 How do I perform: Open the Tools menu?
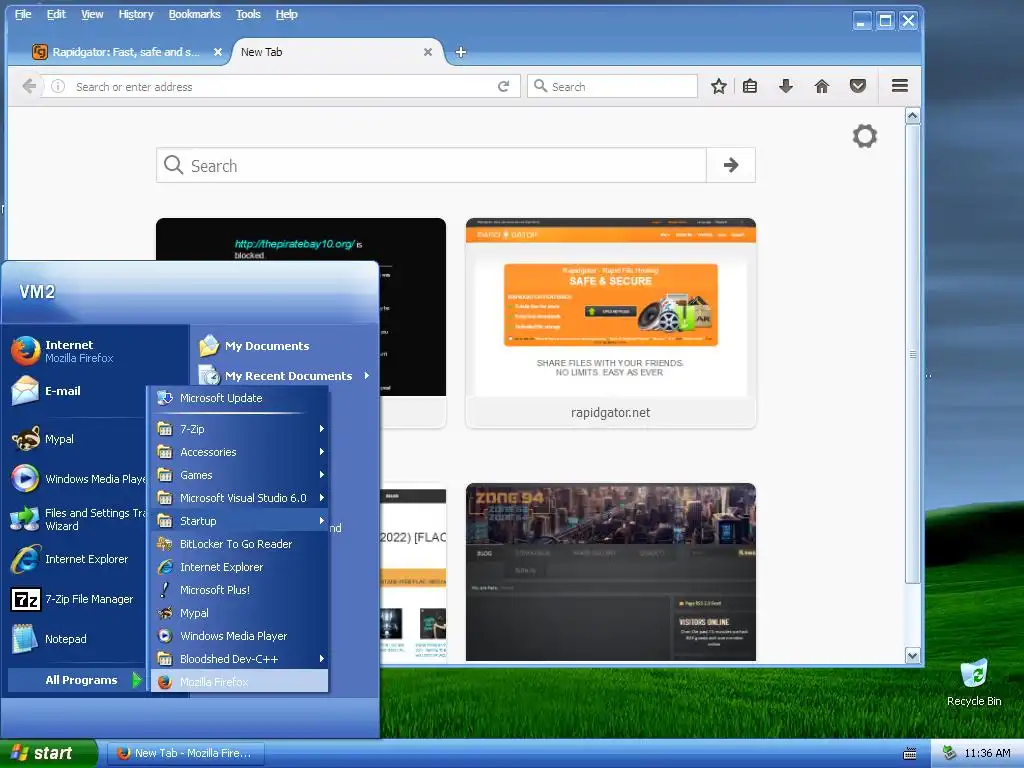coord(248,14)
